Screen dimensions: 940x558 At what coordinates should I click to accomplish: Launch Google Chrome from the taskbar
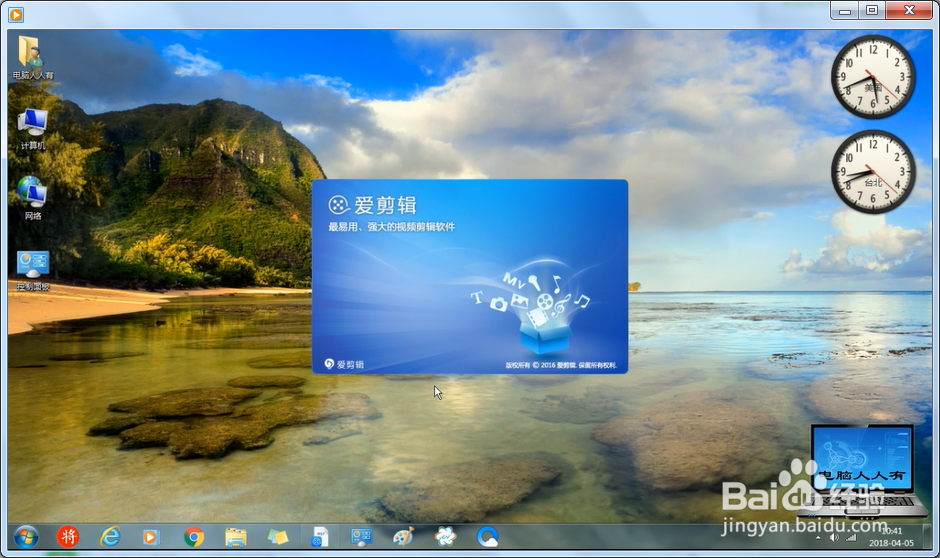point(193,537)
